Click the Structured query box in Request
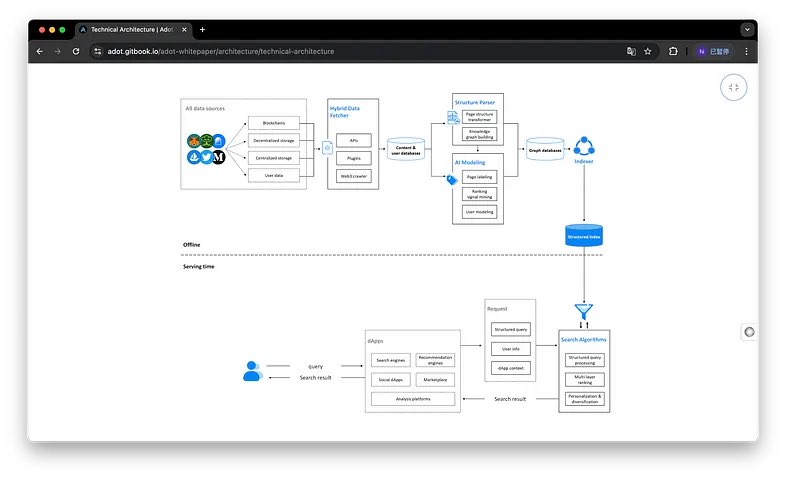 (511, 329)
